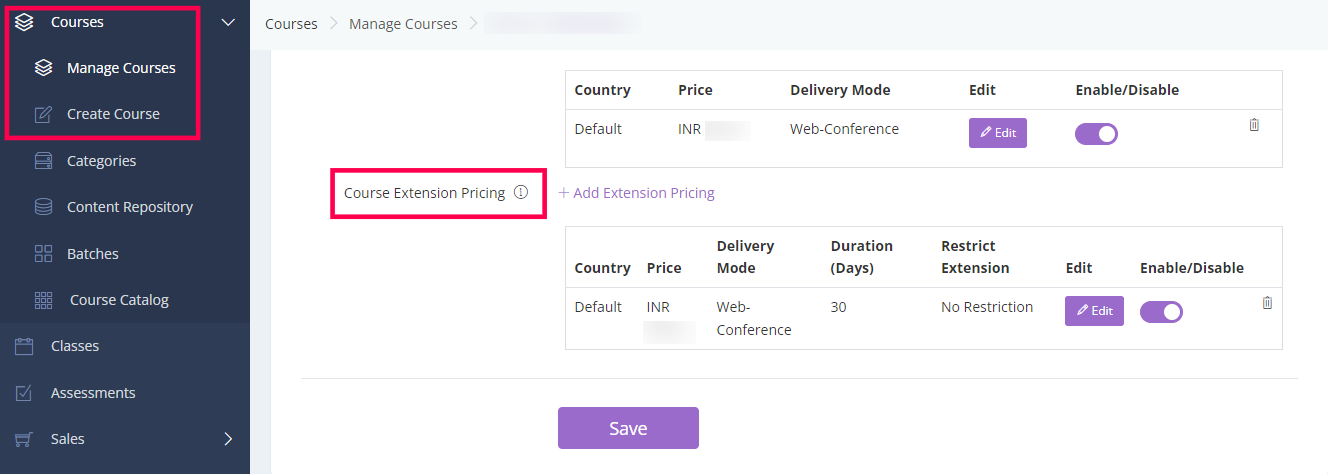
Task: Go to Manage Courses breadcrumb
Action: (403, 23)
